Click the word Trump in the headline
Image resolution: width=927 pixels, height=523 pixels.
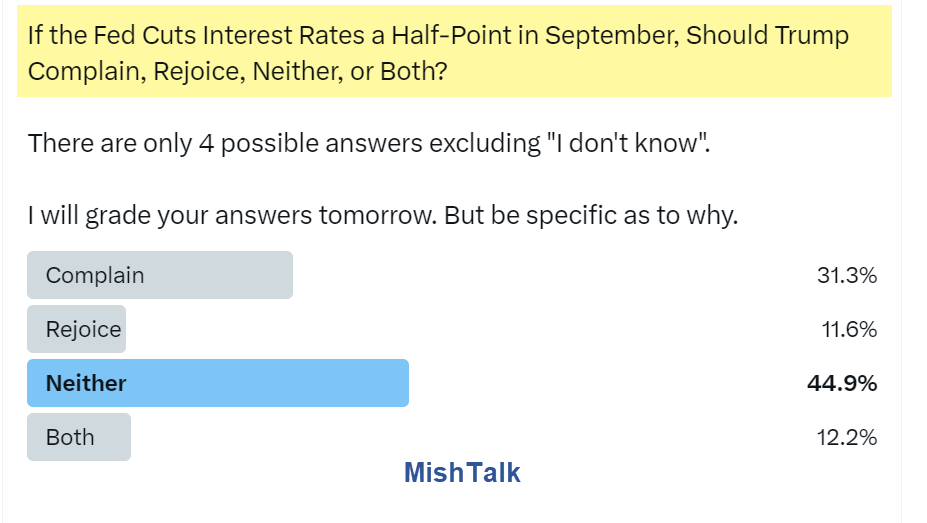pyautogui.click(x=812, y=37)
